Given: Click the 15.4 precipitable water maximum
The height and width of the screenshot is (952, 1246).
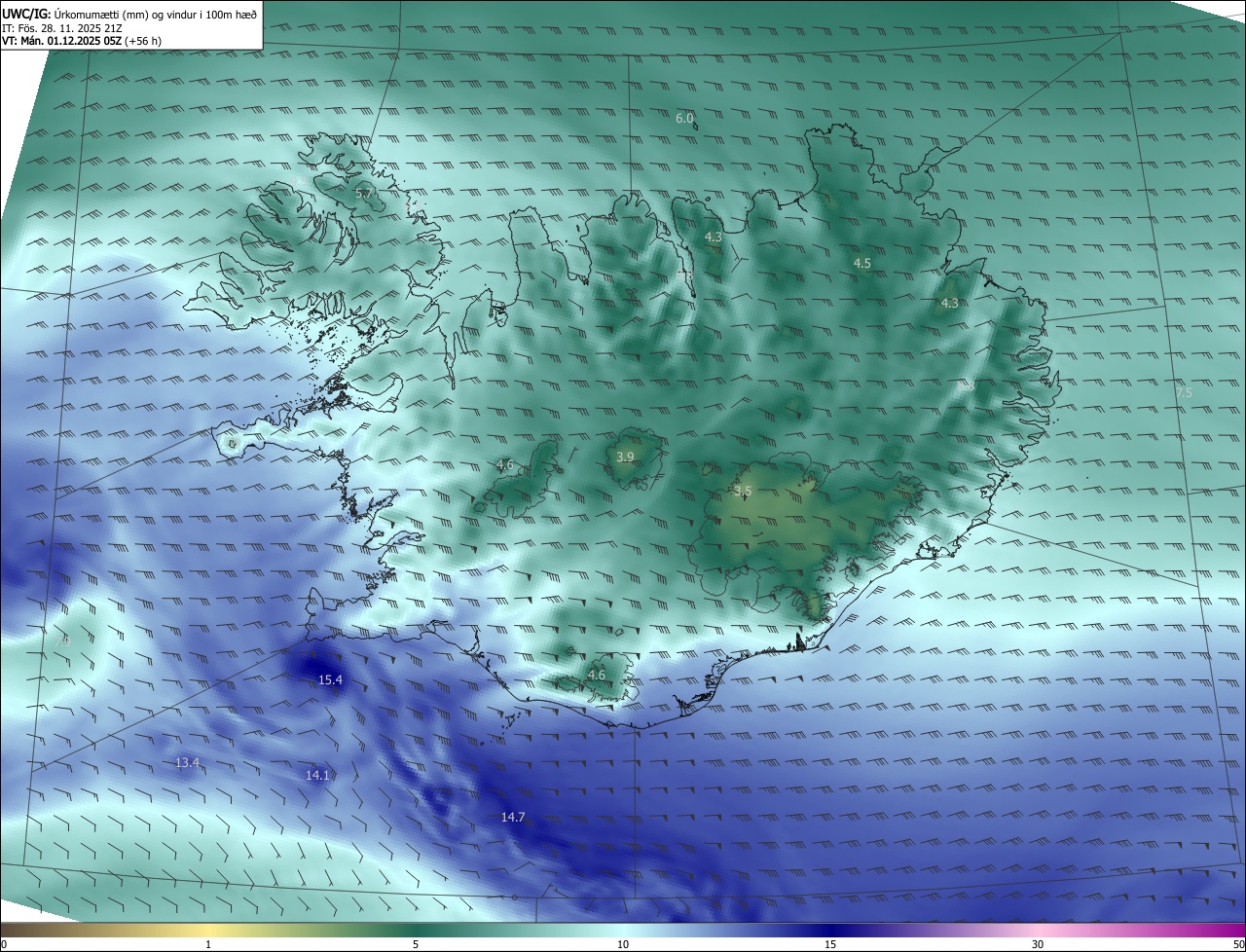Looking at the screenshot, I should (331, 679).
